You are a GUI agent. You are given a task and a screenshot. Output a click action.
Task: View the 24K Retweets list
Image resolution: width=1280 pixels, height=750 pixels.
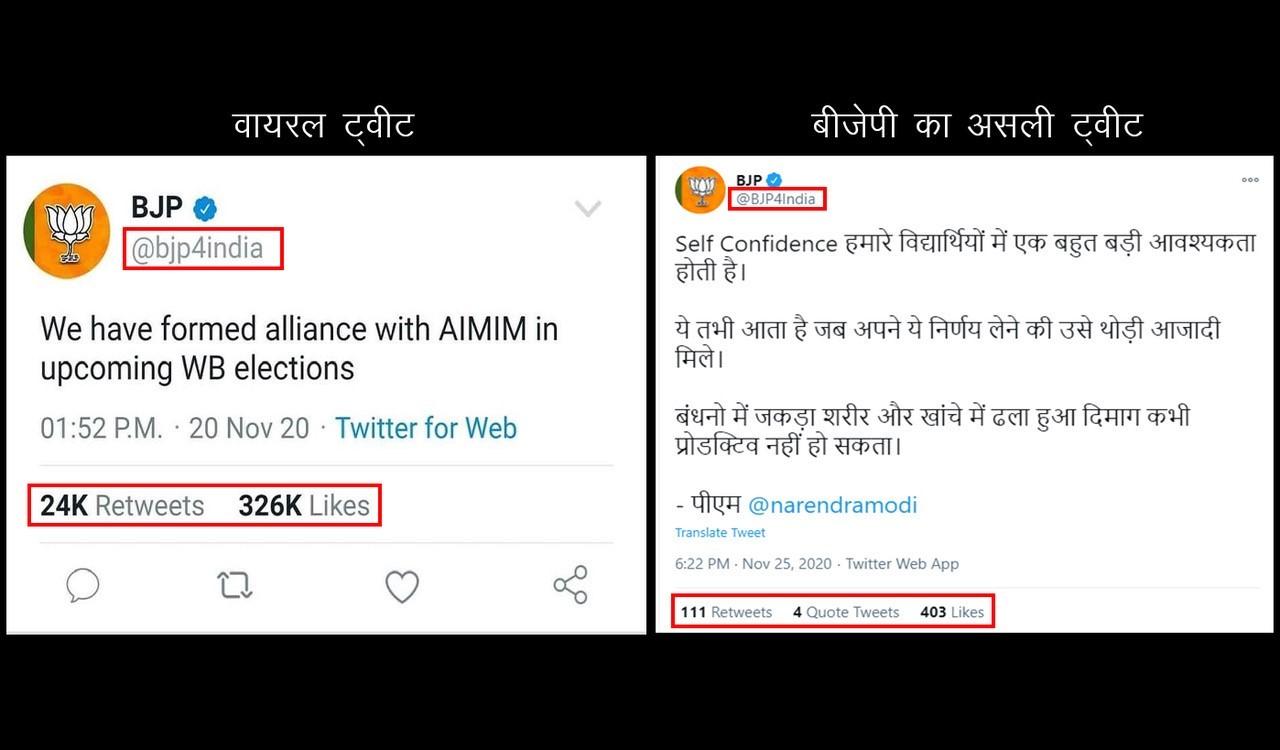click(x=122, y=506)
